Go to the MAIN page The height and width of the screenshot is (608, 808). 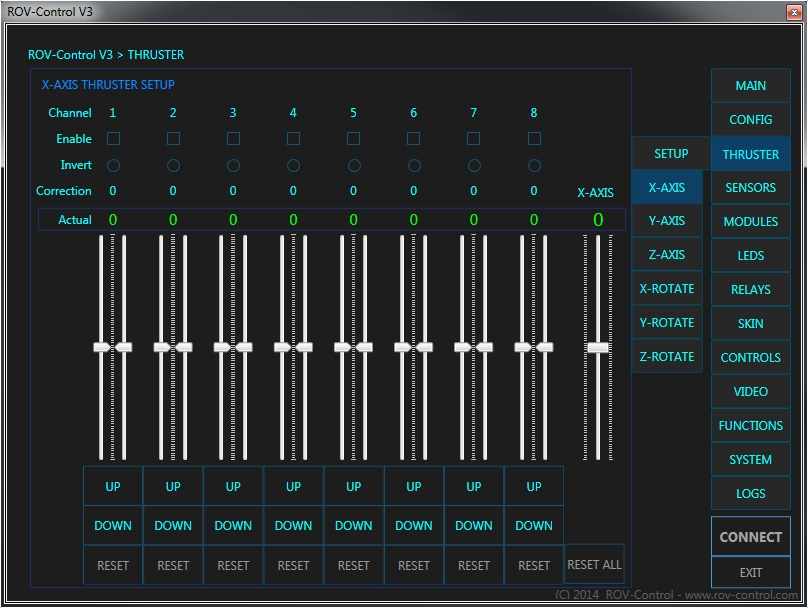click(751, 86)
